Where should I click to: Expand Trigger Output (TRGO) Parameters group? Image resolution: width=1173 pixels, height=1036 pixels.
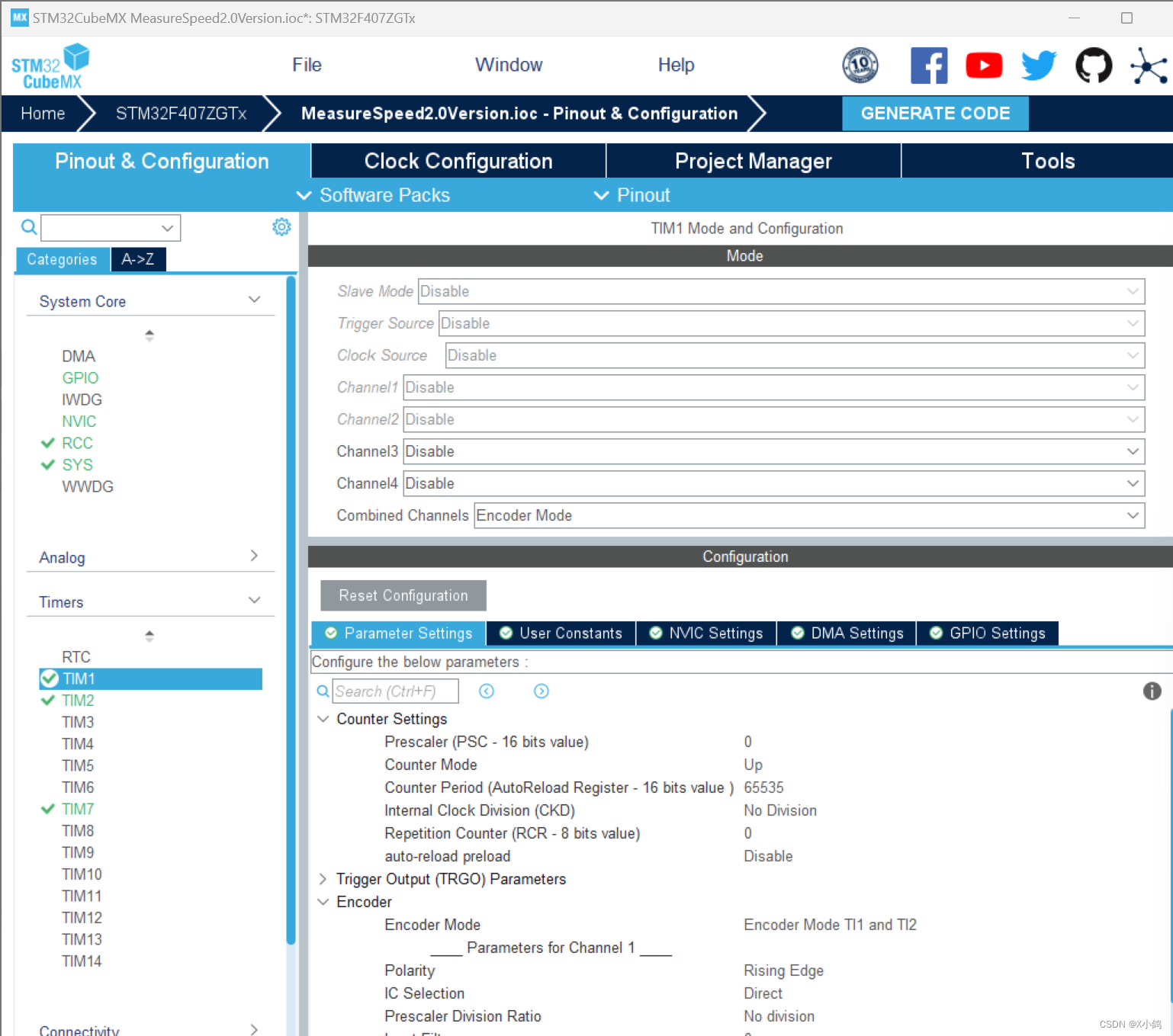(x=323, y=879)
